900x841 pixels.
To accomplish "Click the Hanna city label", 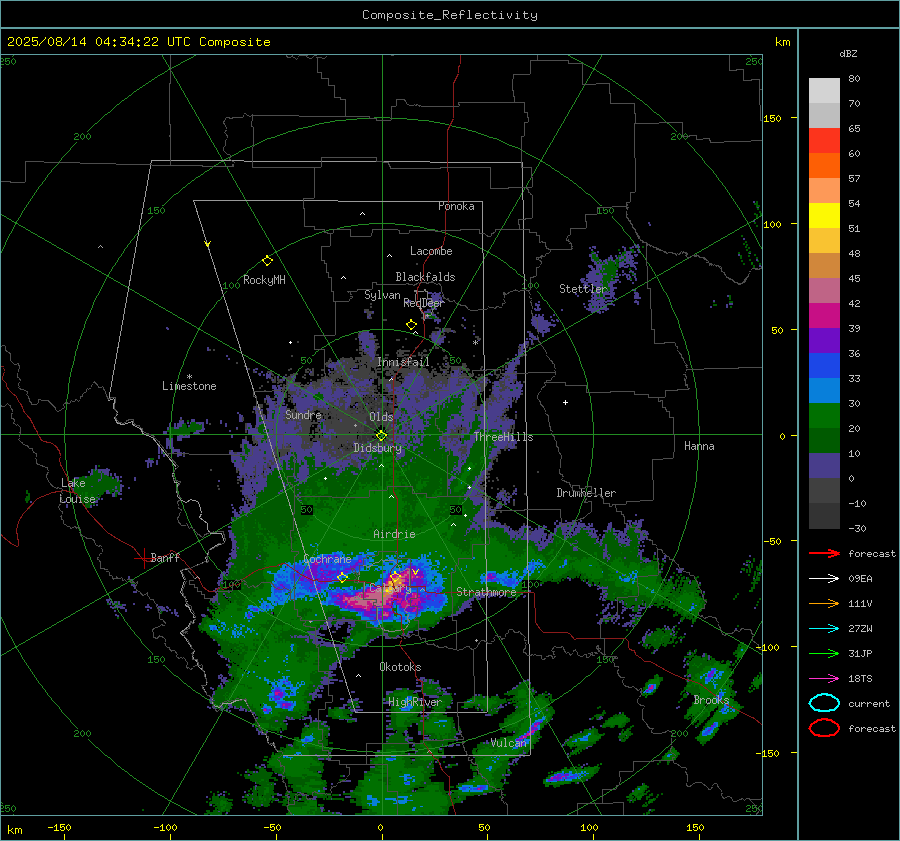I will pyautogui.click(x=699, y=446).
